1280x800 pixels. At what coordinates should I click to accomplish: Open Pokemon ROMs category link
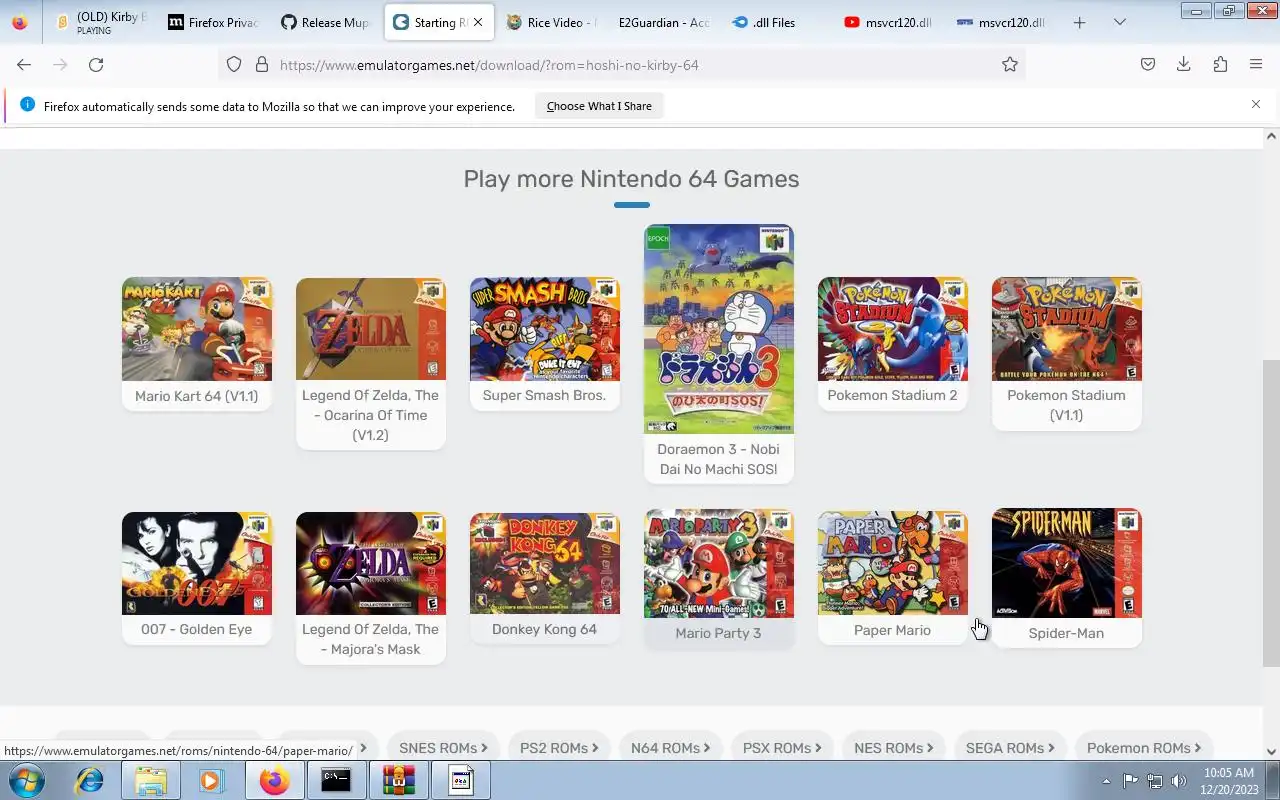point(1144,747)
